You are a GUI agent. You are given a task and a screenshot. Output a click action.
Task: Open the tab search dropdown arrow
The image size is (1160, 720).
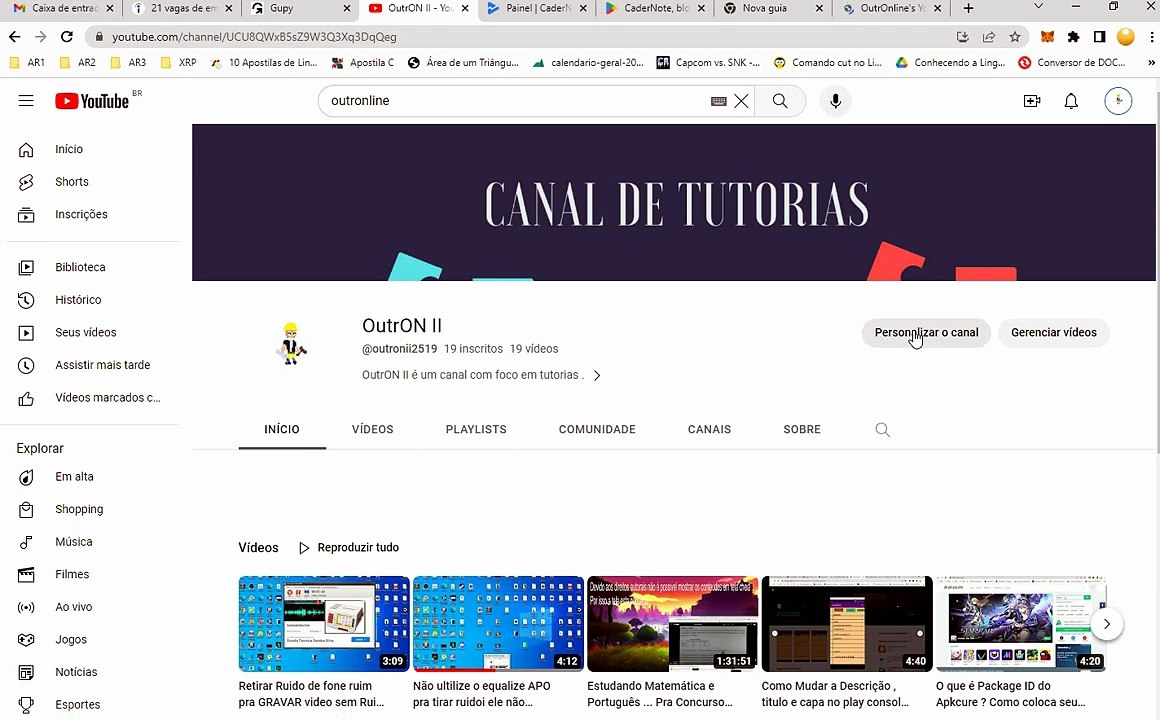(x=1038, y=7)
